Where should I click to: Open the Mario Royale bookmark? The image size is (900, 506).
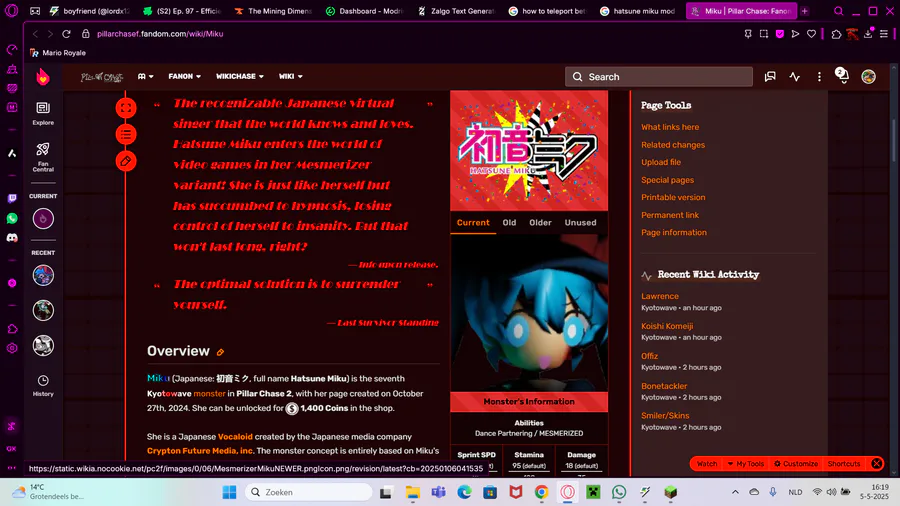click(57, 53)
